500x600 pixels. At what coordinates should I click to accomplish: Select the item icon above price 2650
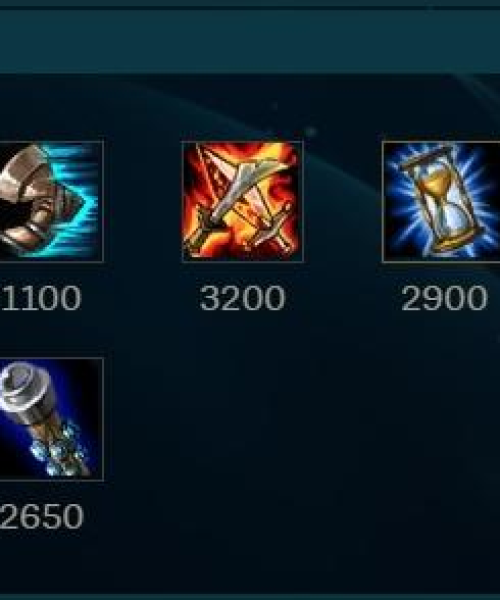(x=52, y=419)
